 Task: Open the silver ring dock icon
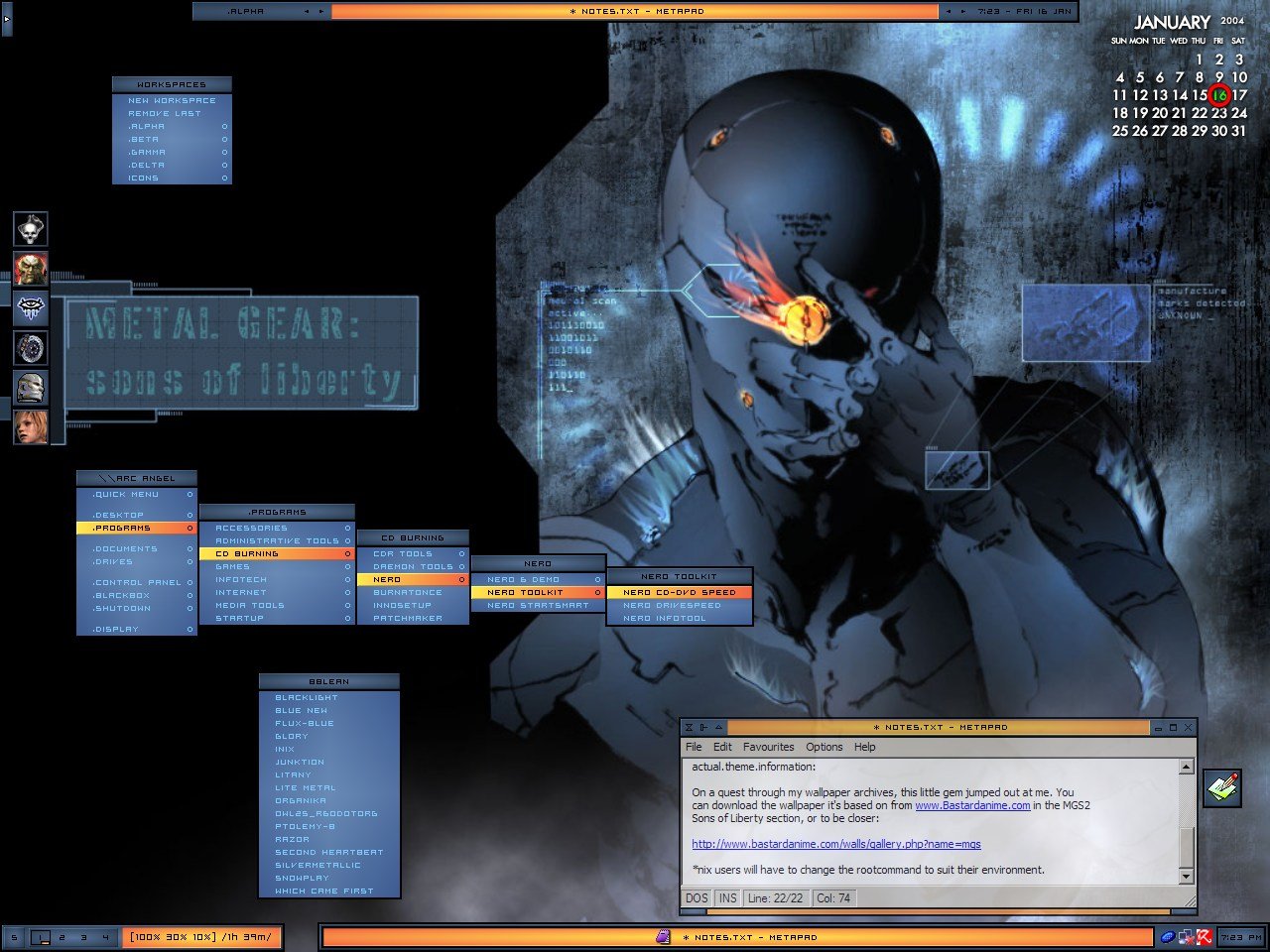pyautogui.click(x=31, y=348)
